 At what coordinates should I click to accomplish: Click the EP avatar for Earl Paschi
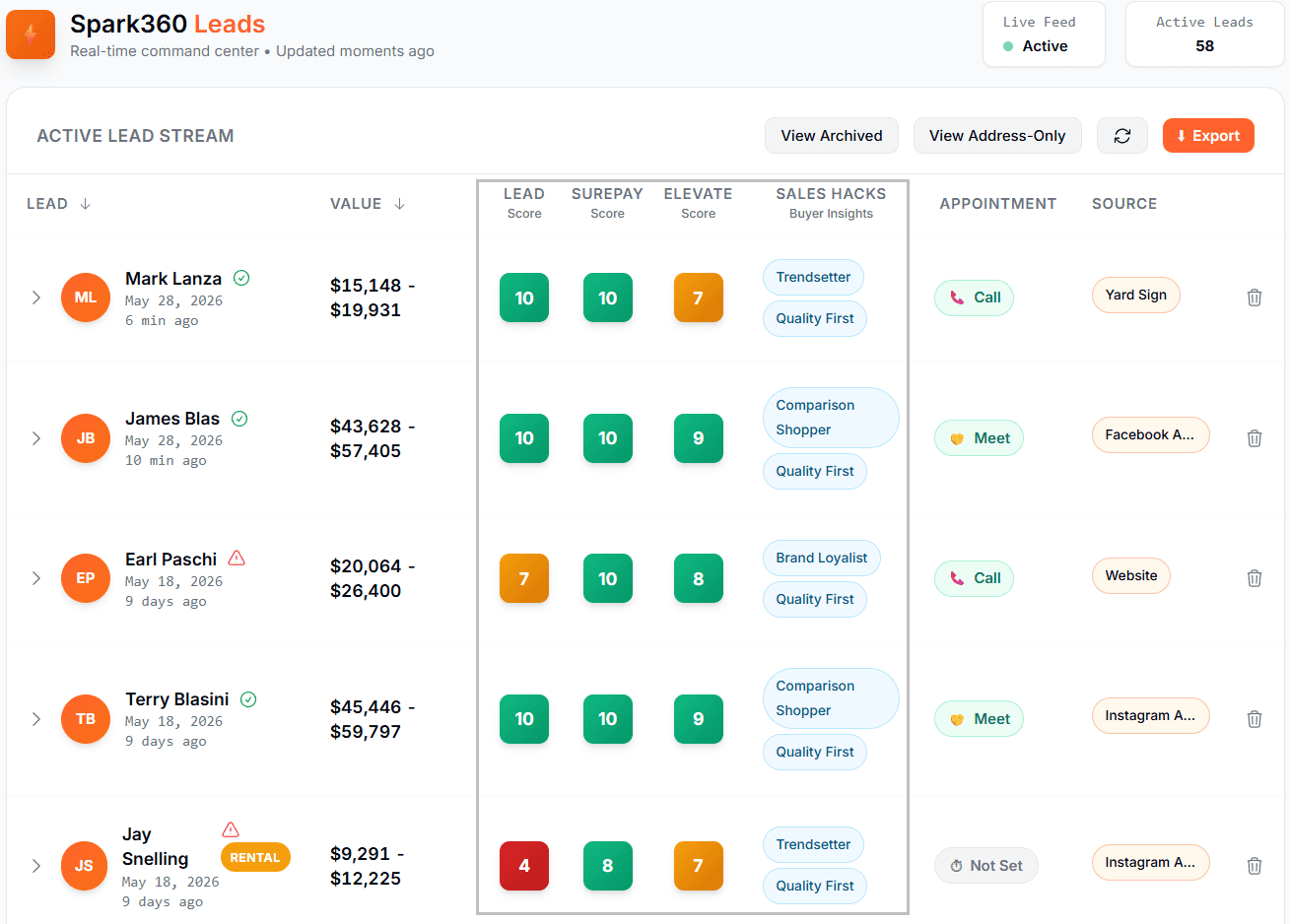(86, 578)
